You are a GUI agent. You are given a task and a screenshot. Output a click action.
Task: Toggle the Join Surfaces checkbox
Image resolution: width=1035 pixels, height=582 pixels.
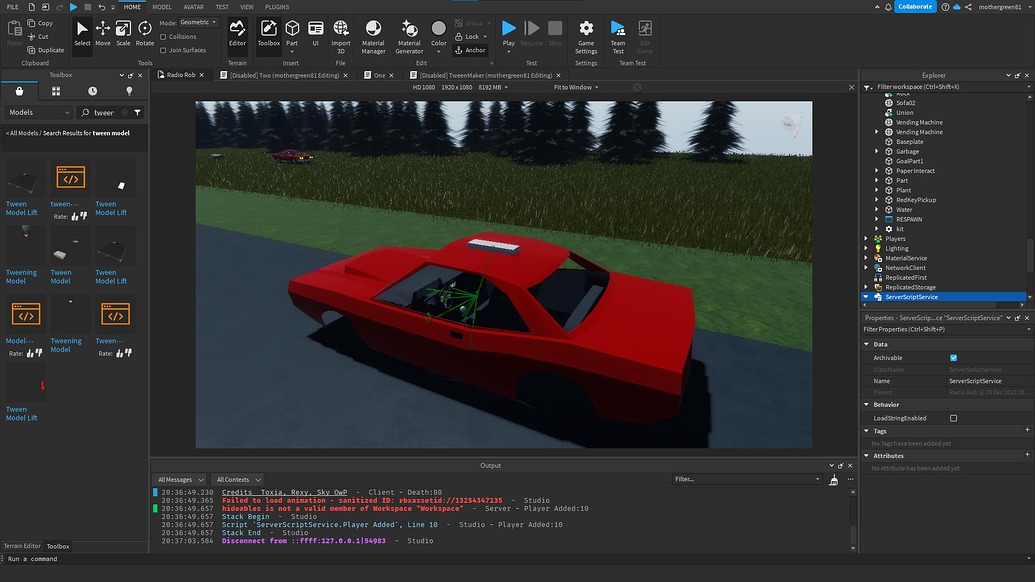163,50
